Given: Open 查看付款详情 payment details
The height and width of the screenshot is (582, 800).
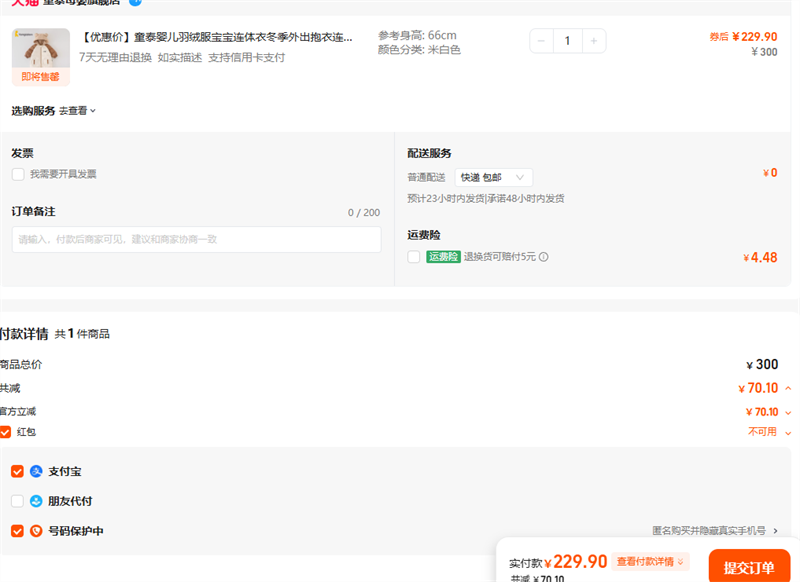Looking at the screenshot, I should tap(651, 562).
